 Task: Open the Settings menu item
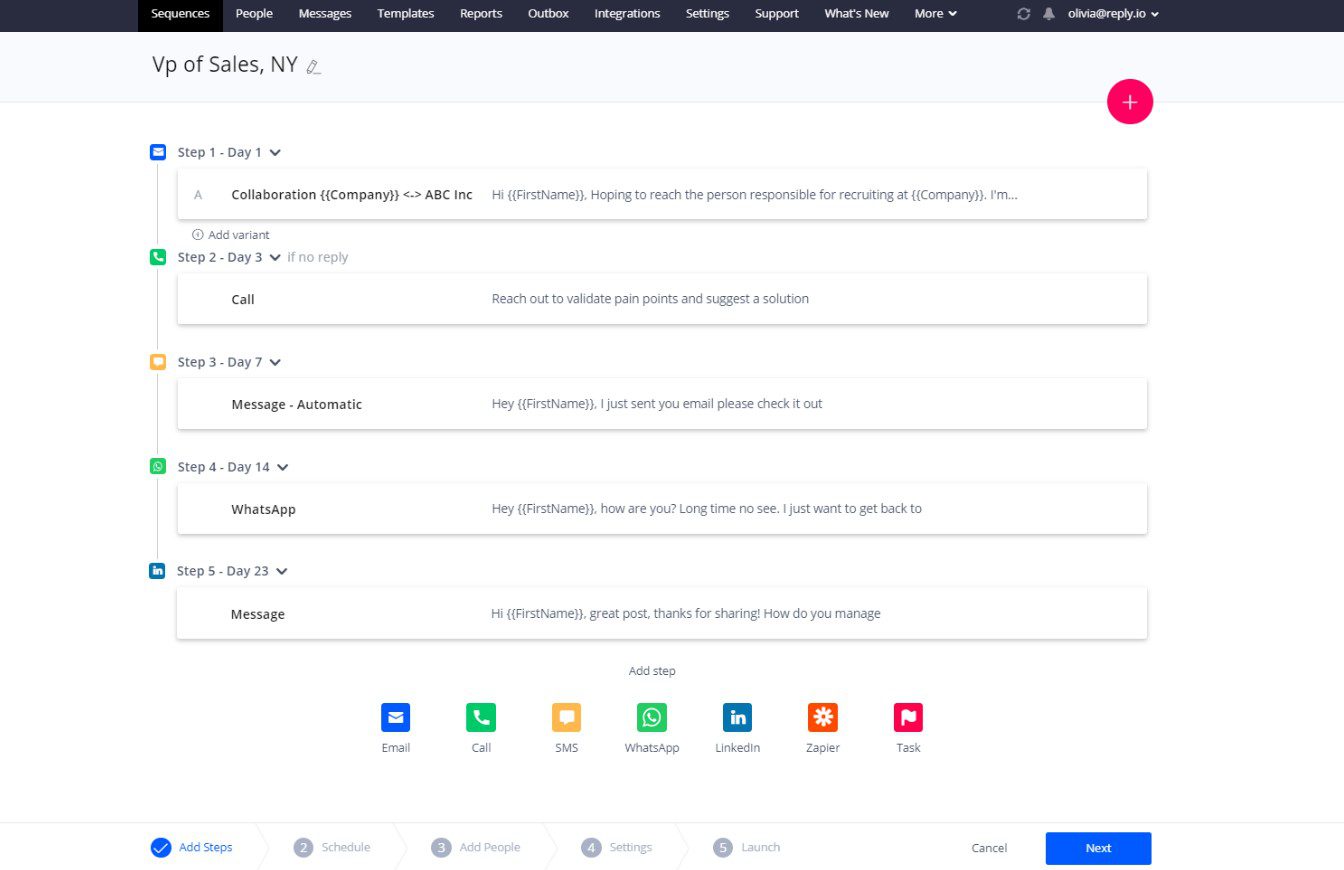point(707,14)
